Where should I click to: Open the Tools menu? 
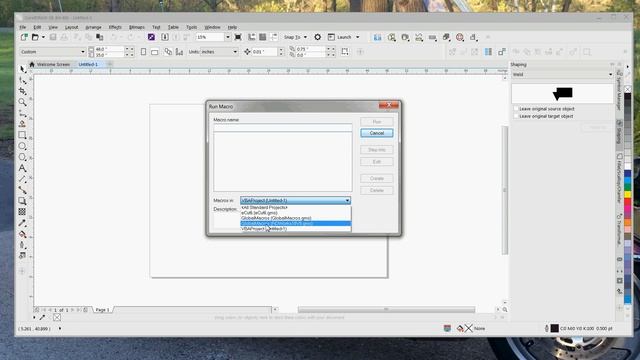tap(191, 27)
